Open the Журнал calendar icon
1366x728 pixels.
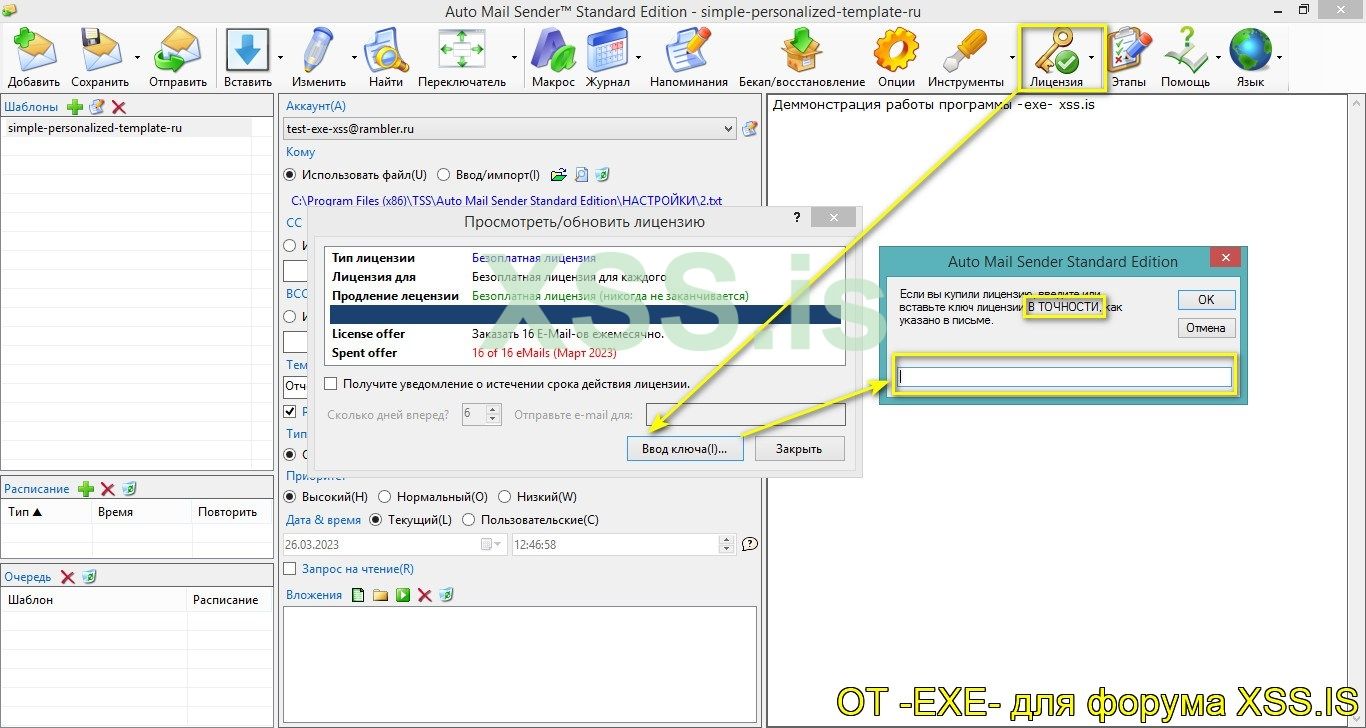tap(607, 50)
